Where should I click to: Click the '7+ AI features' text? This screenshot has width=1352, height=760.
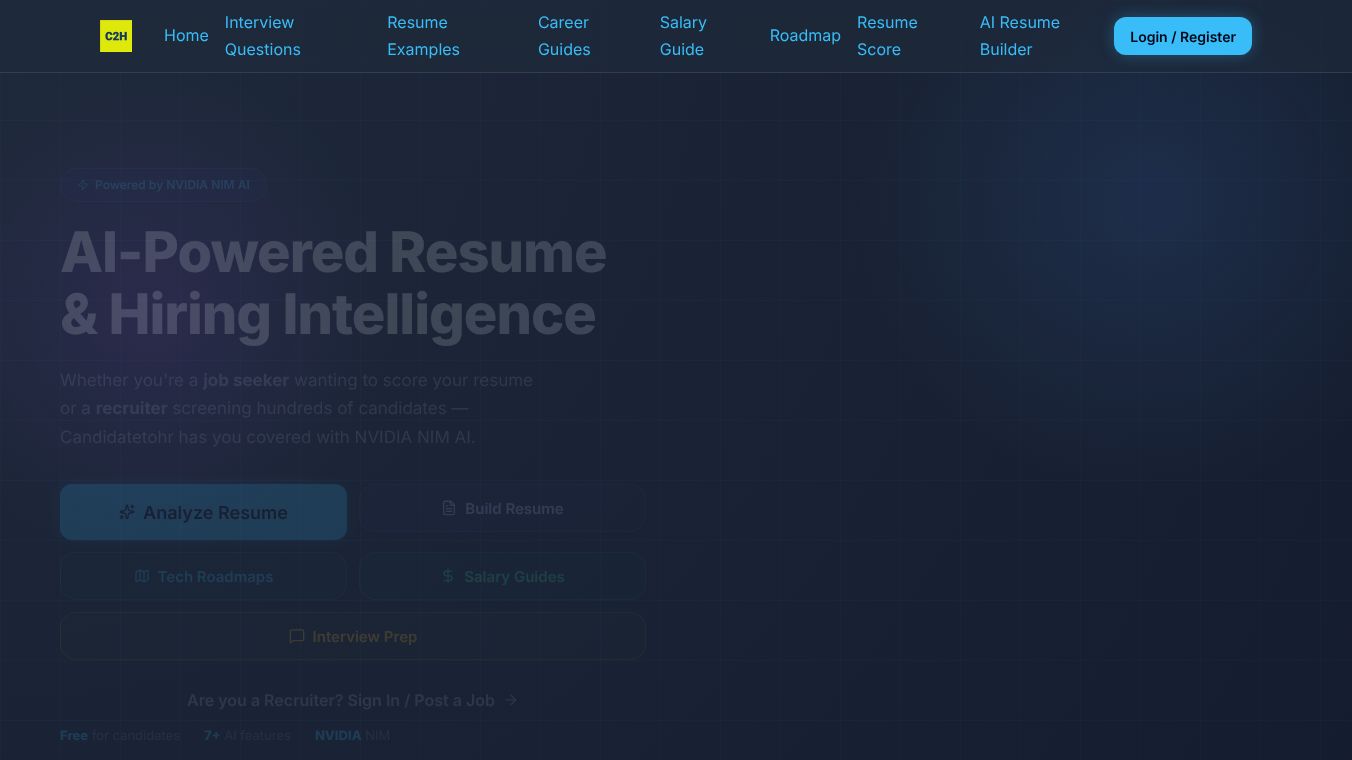coord(247,735)
